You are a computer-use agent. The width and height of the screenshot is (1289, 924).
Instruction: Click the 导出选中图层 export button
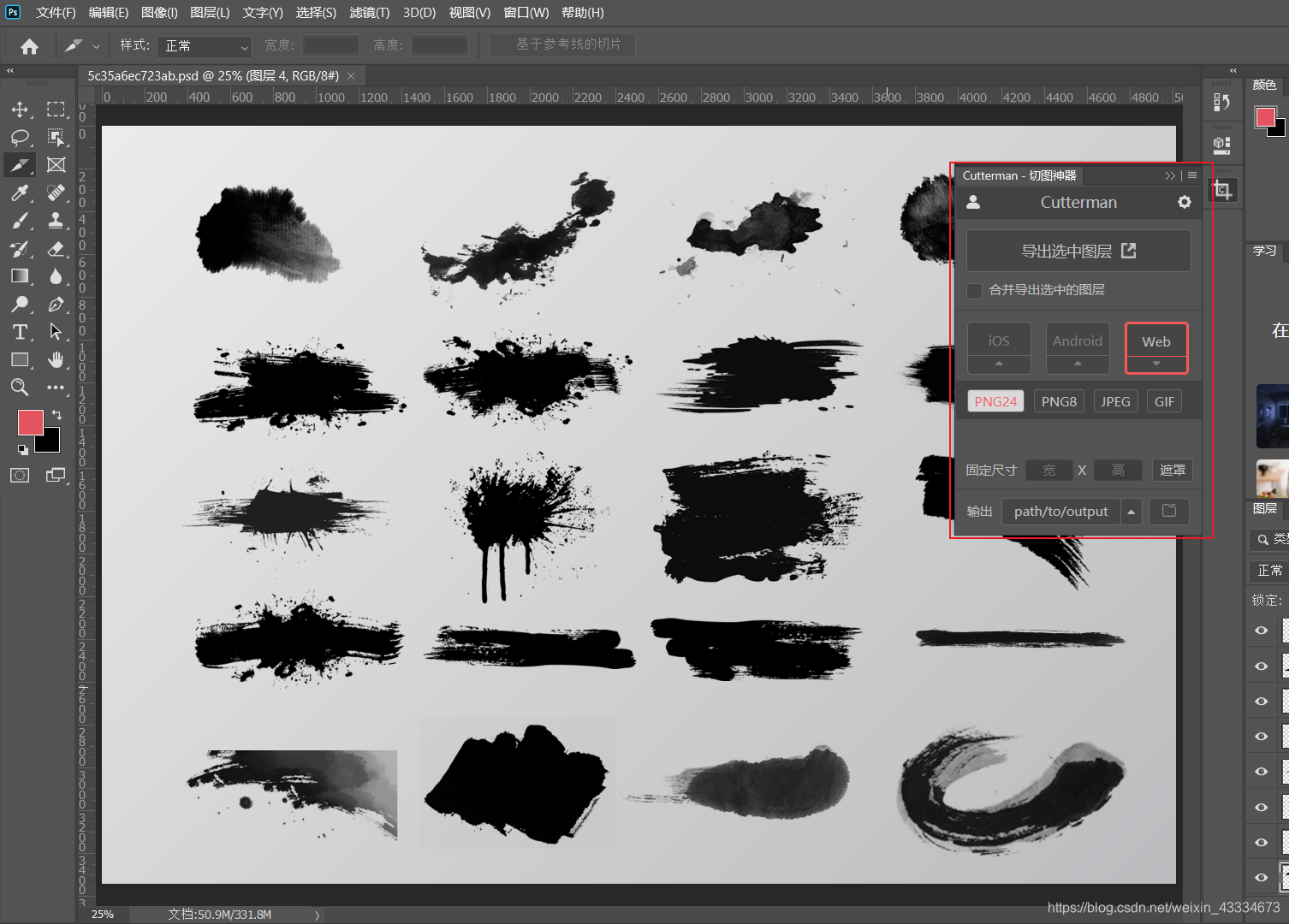tap(1078, 251)
